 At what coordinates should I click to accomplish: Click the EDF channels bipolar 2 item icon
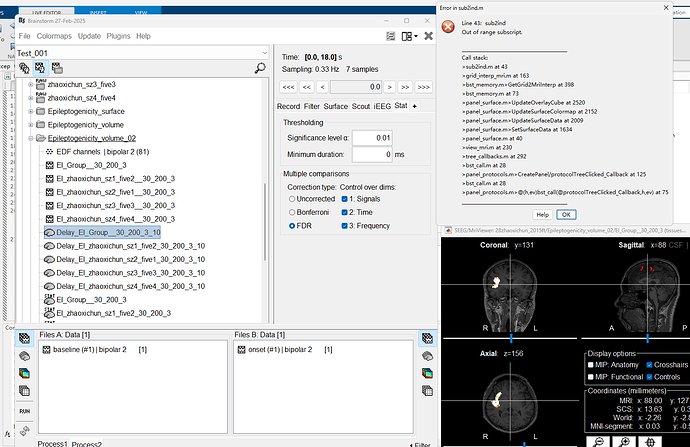coord(49,152)
